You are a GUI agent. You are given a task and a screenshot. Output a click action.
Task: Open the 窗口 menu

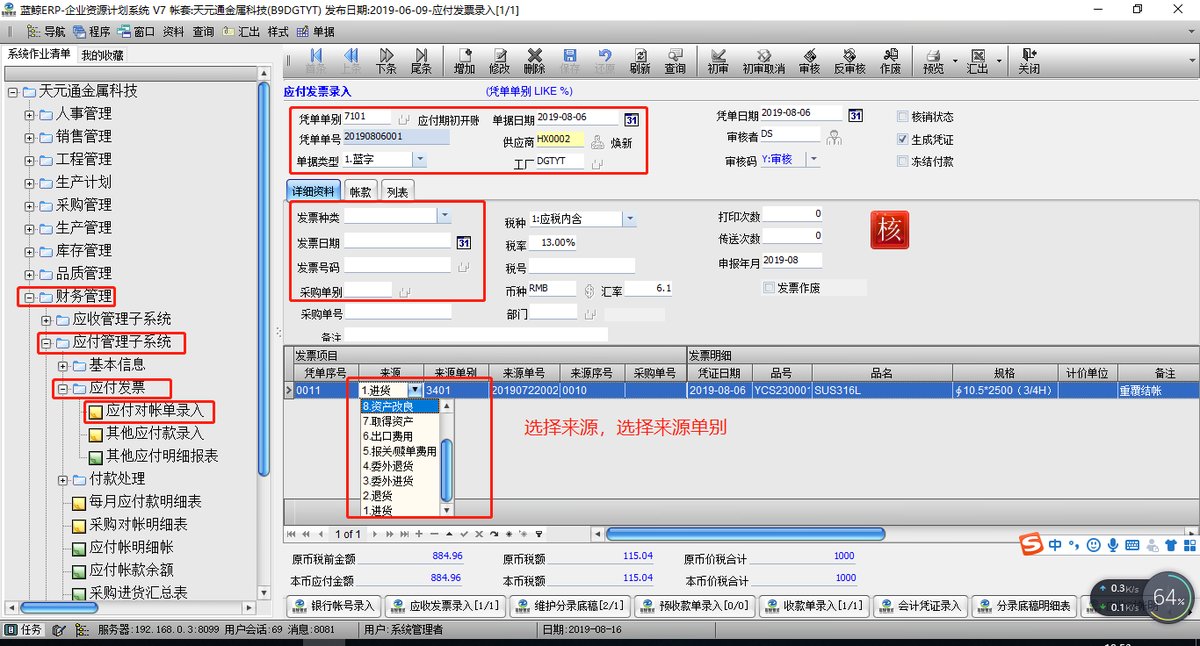135,31
